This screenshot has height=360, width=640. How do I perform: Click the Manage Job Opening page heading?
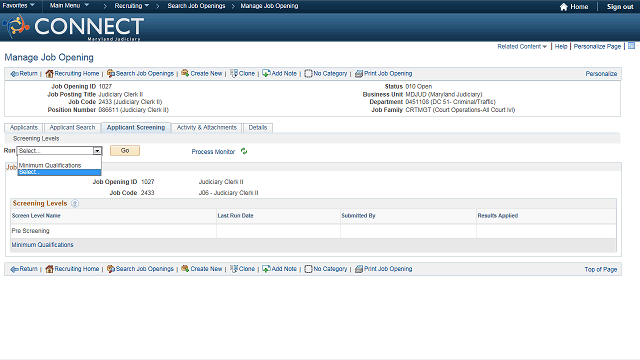click(x=49, y=58)
